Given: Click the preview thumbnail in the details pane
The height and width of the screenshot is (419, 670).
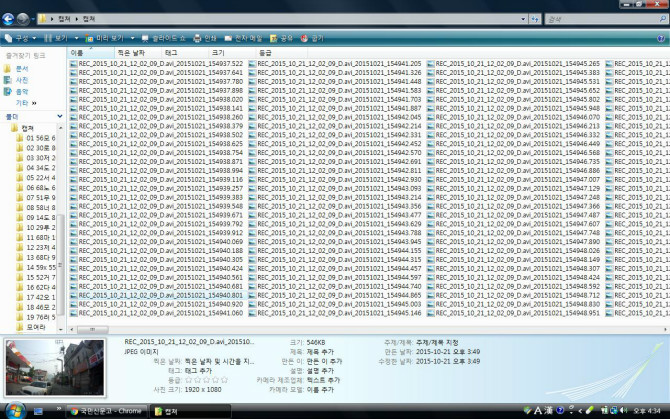Looking at the screenshot, I should [x=55, y=368].
